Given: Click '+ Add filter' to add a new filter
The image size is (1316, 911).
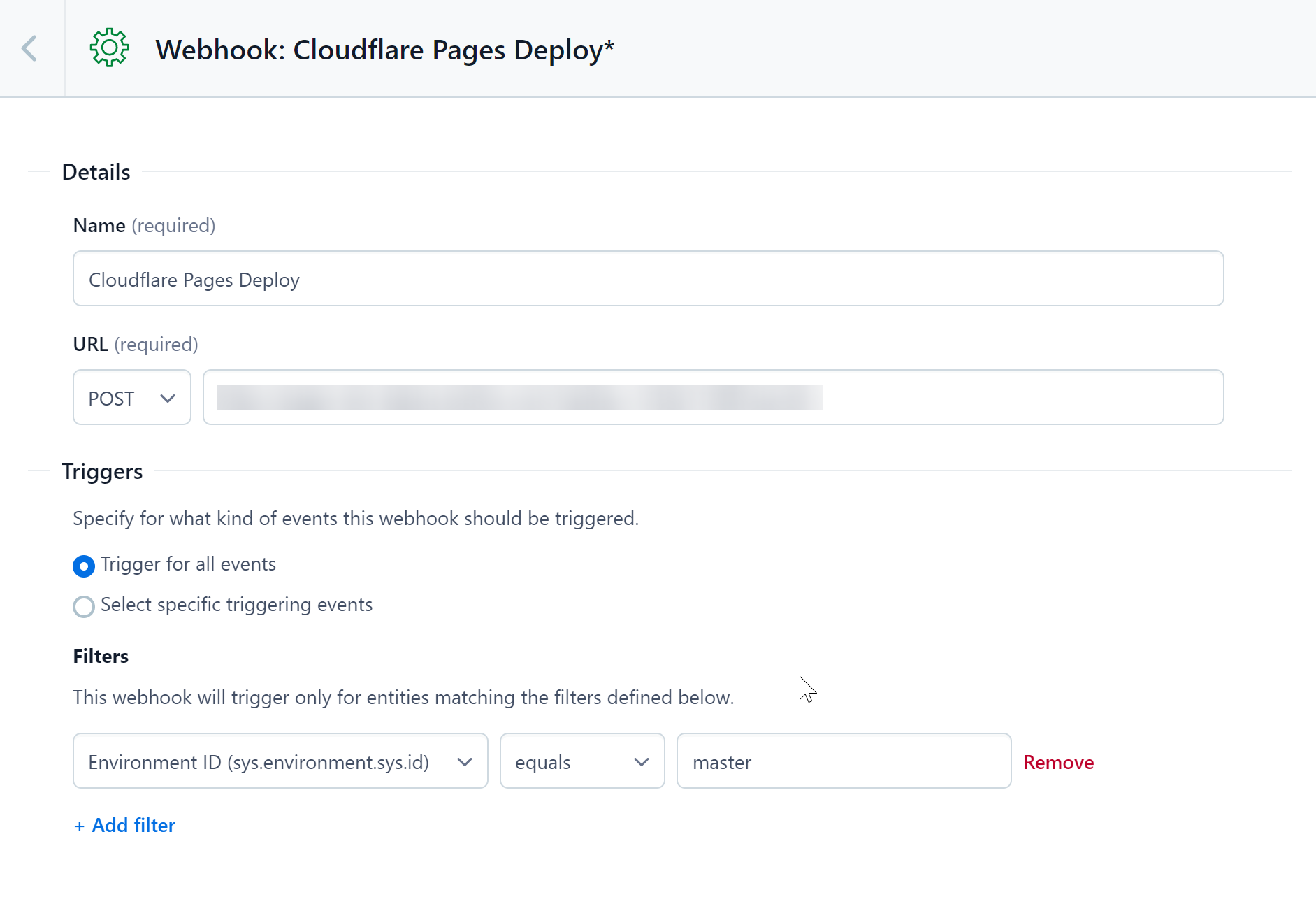Looking at the screenshot, I should pyautogui.click(x=124, y=825).
